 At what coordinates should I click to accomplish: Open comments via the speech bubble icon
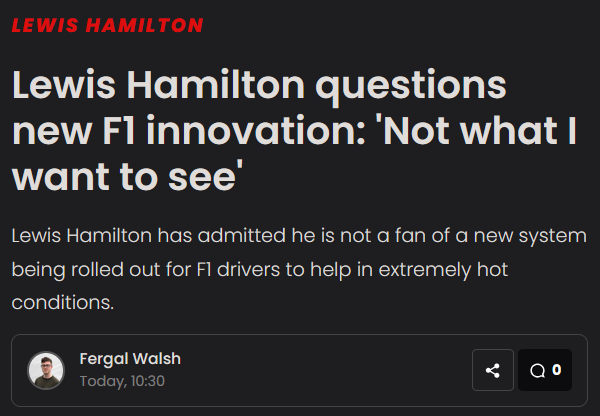(x=537, y=371)
